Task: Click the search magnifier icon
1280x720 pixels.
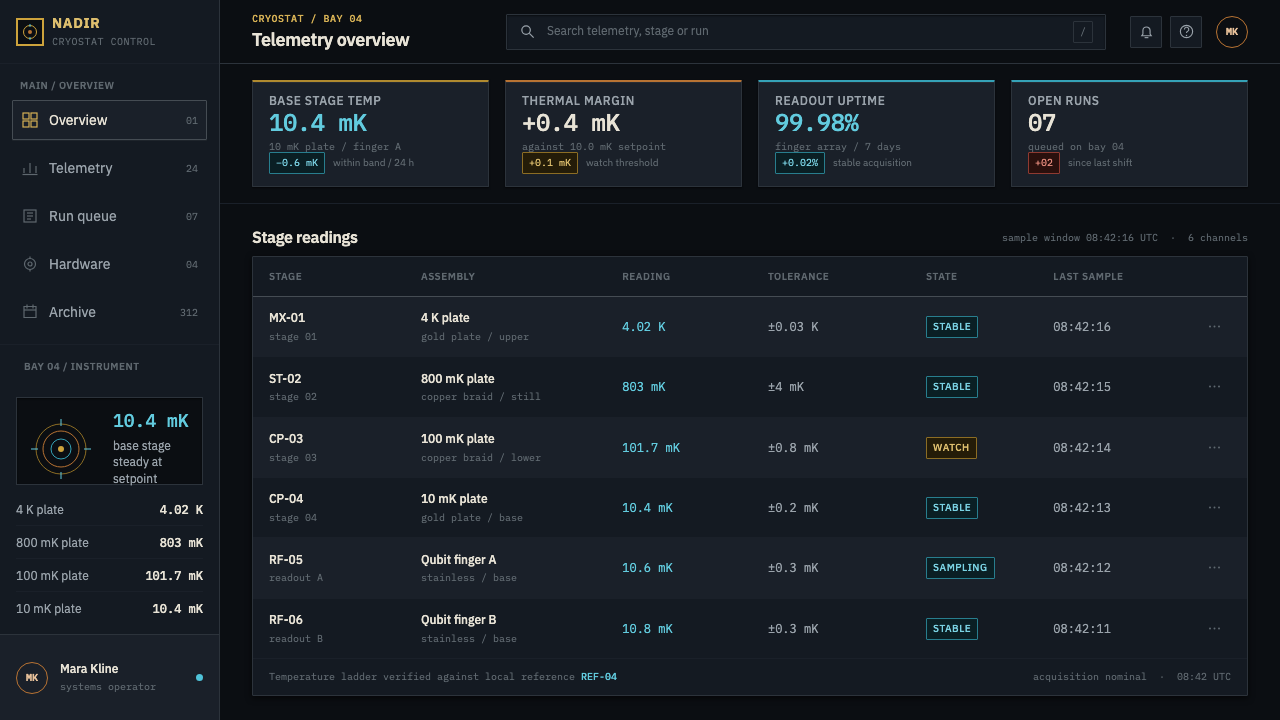Action: coord(527,31)
